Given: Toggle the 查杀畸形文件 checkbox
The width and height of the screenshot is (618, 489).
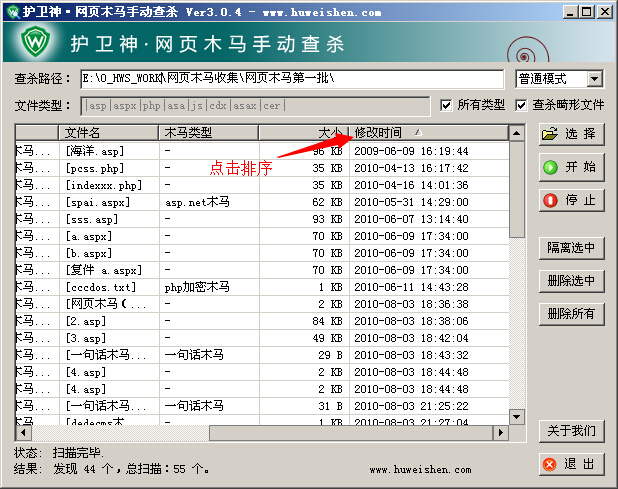Looking at the screenshot, I should tap(521, 105).
